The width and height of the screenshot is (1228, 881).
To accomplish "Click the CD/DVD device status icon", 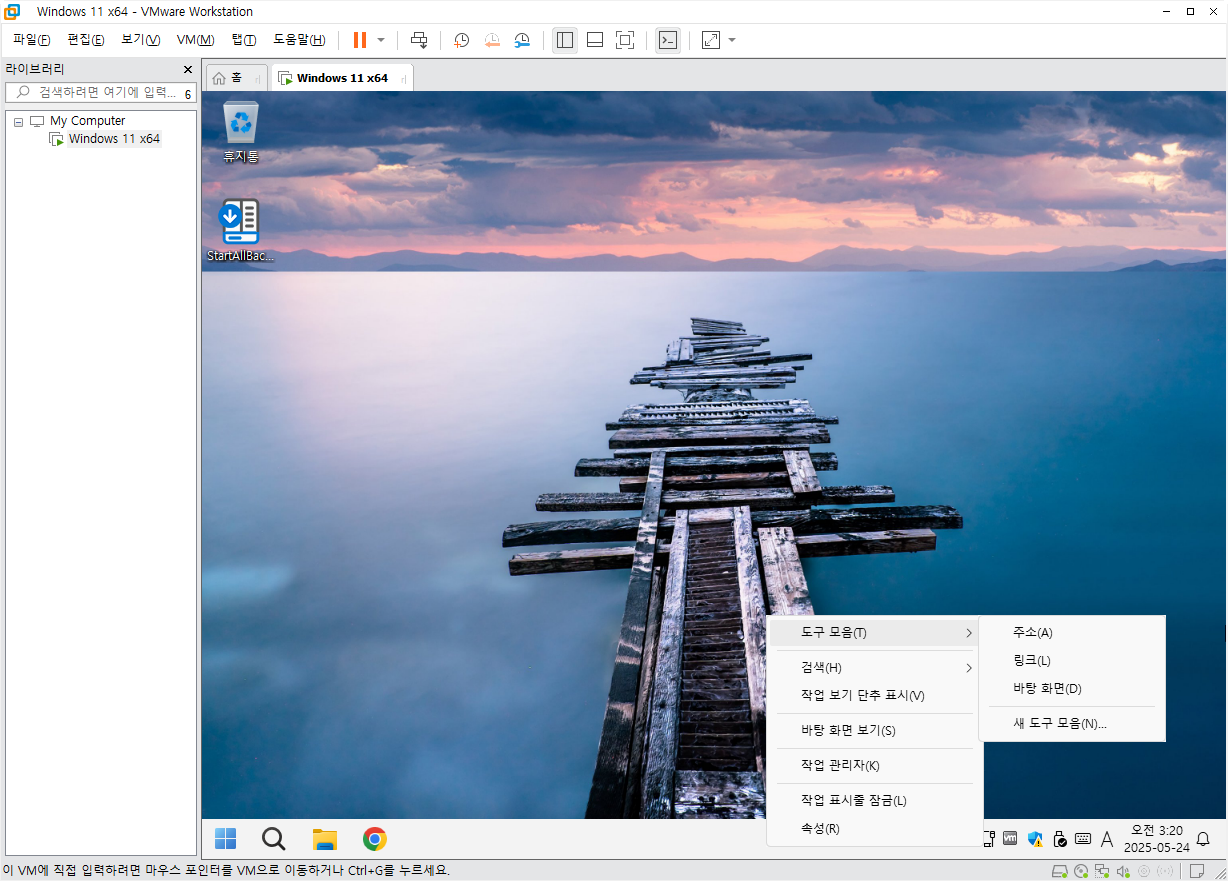I will (x=1081, y=871).
